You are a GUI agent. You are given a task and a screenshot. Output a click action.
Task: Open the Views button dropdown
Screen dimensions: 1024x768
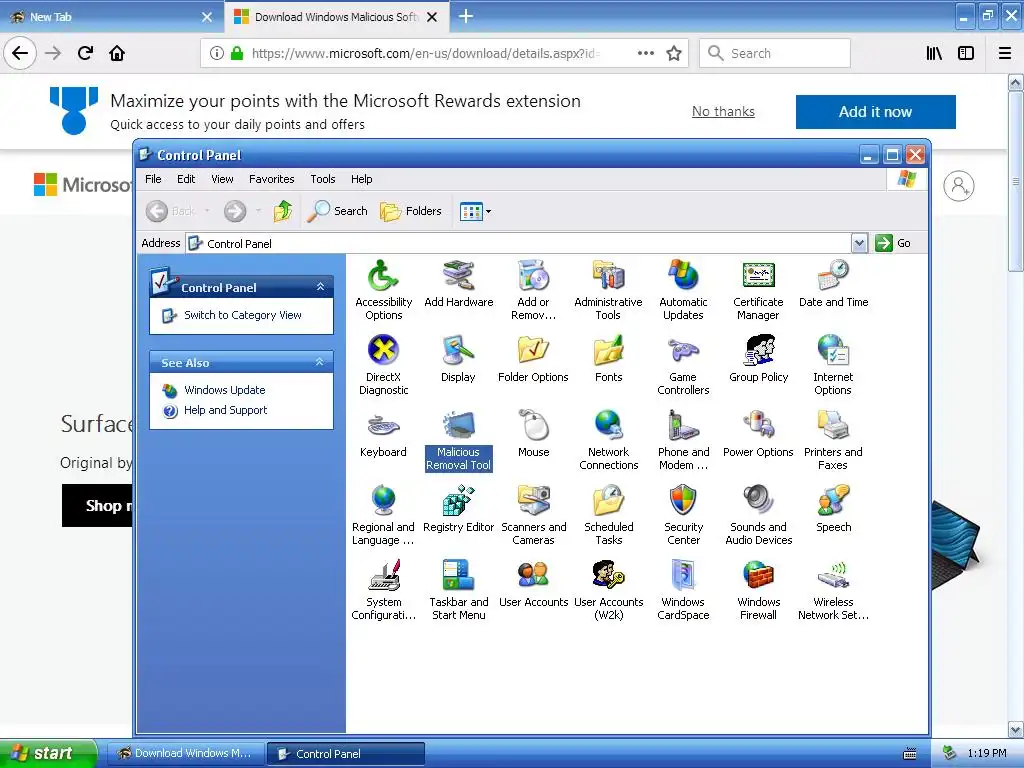click(488, 212)
